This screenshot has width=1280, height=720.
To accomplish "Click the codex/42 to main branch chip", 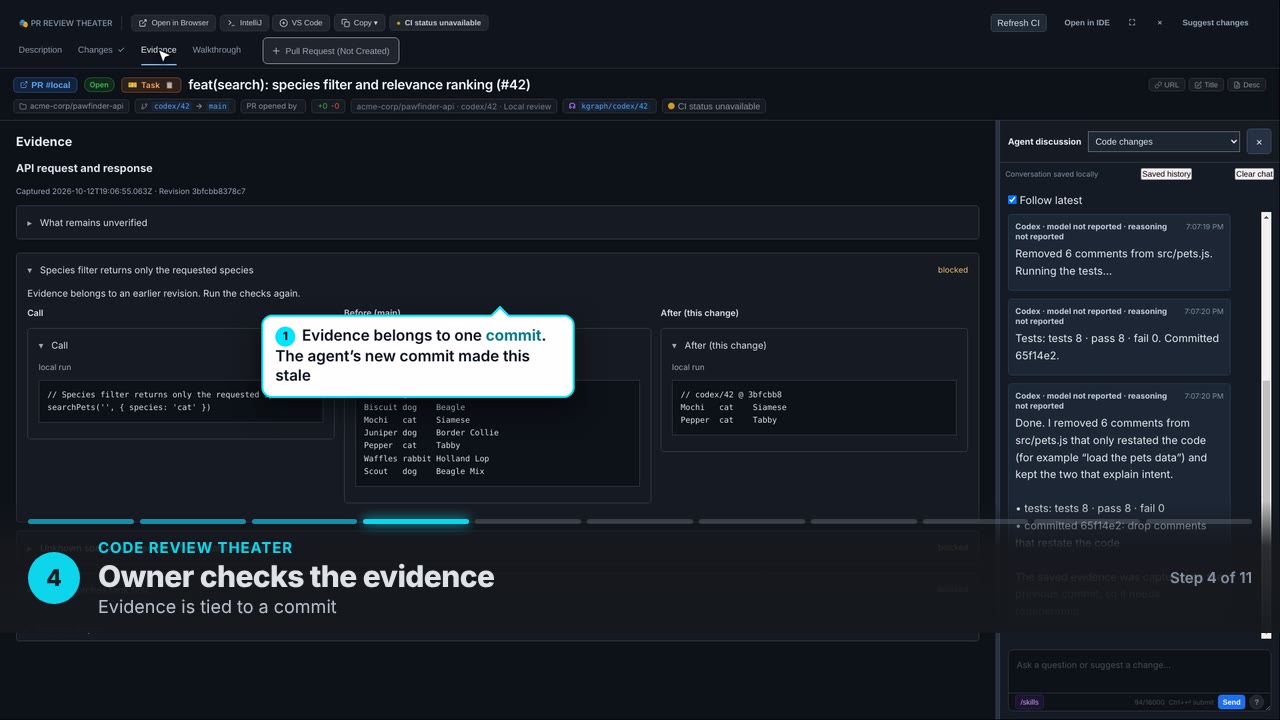I will click(184, 106).
